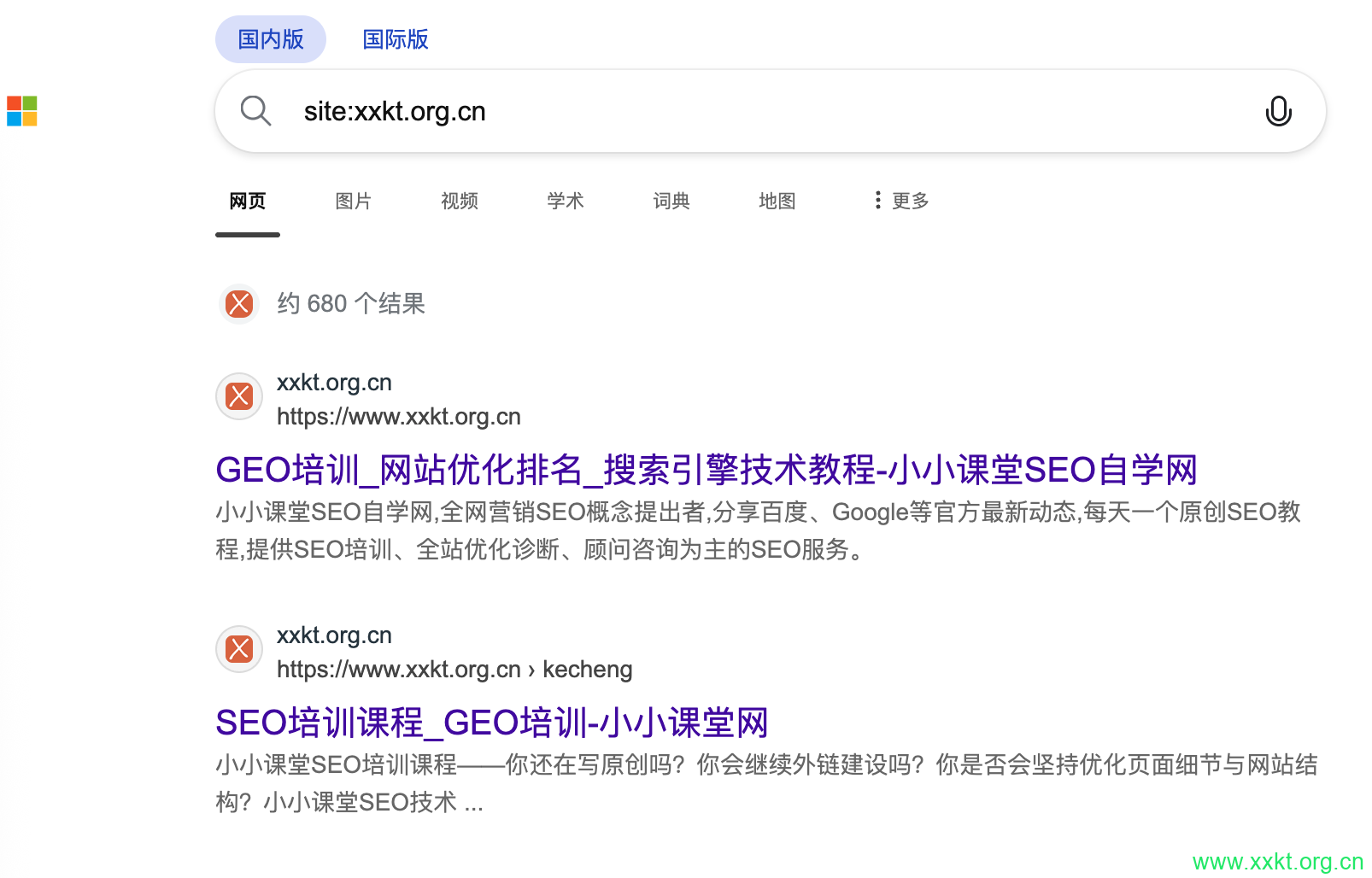Select the 学术 results tab

(566, 201)
